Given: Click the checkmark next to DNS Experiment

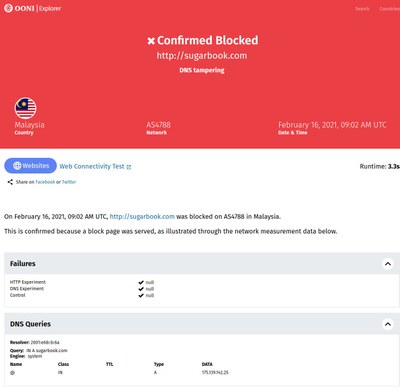Looking at the screenshot, I should (x=141, y=289).
